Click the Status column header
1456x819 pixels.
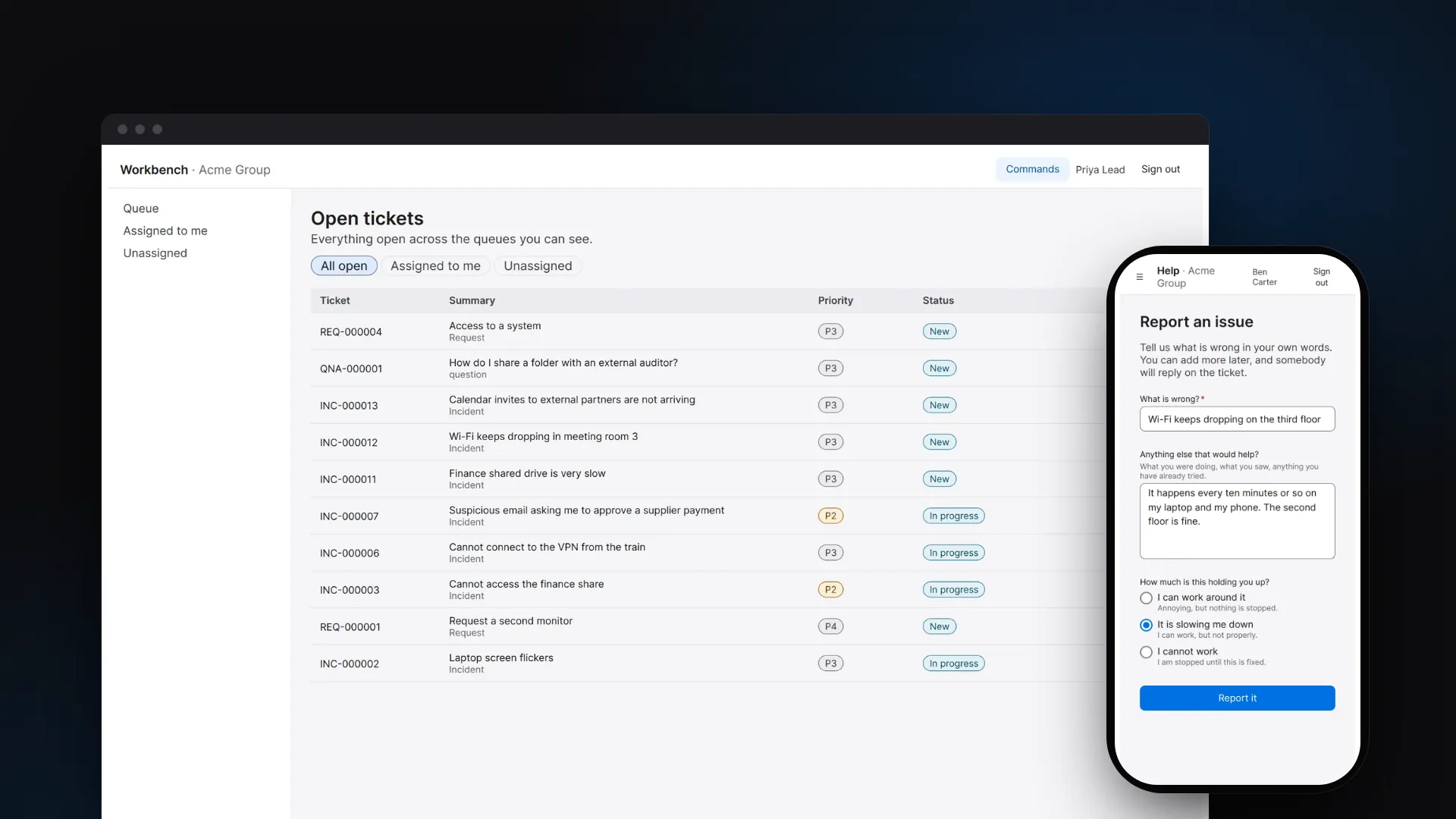pyautogui.click(x=937, y=301)
